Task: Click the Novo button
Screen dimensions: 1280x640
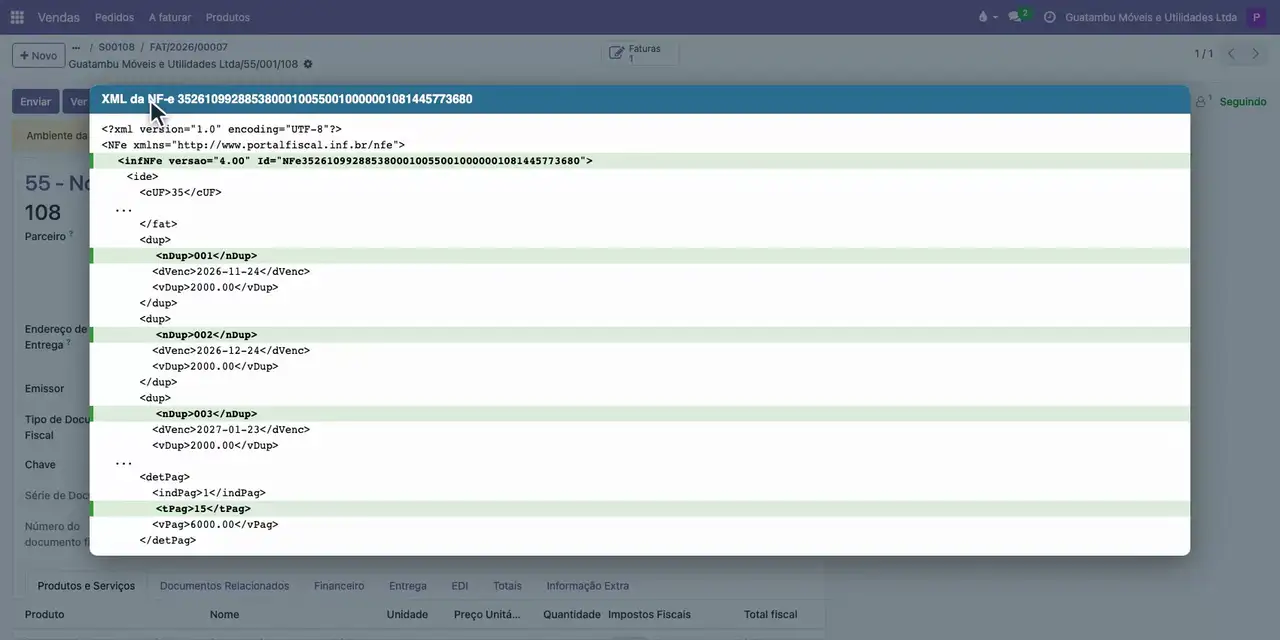Action: (x=38, y=55)
